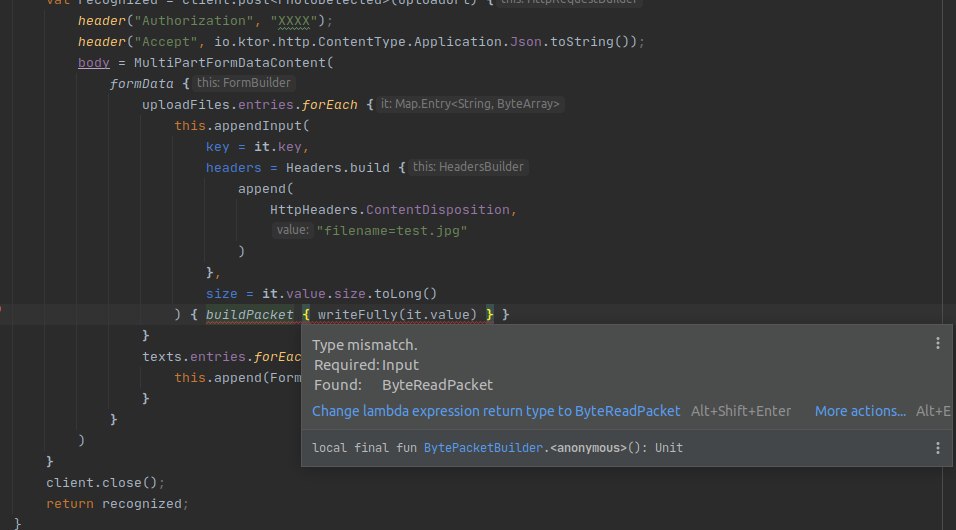Place the cursor in the "filename=test.jpg" string
Screen dimensions: 956x530
coord(391,231)
